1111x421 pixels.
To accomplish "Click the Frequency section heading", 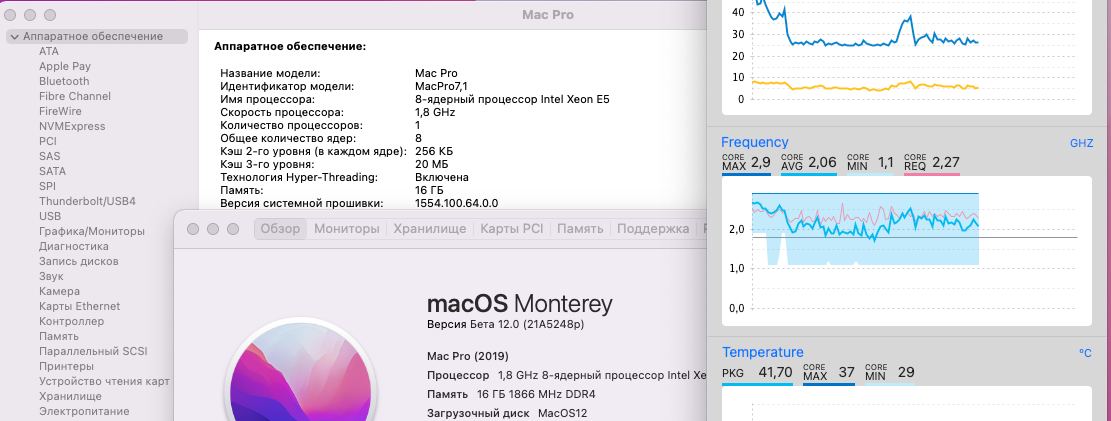I will [x=755, y=142].
